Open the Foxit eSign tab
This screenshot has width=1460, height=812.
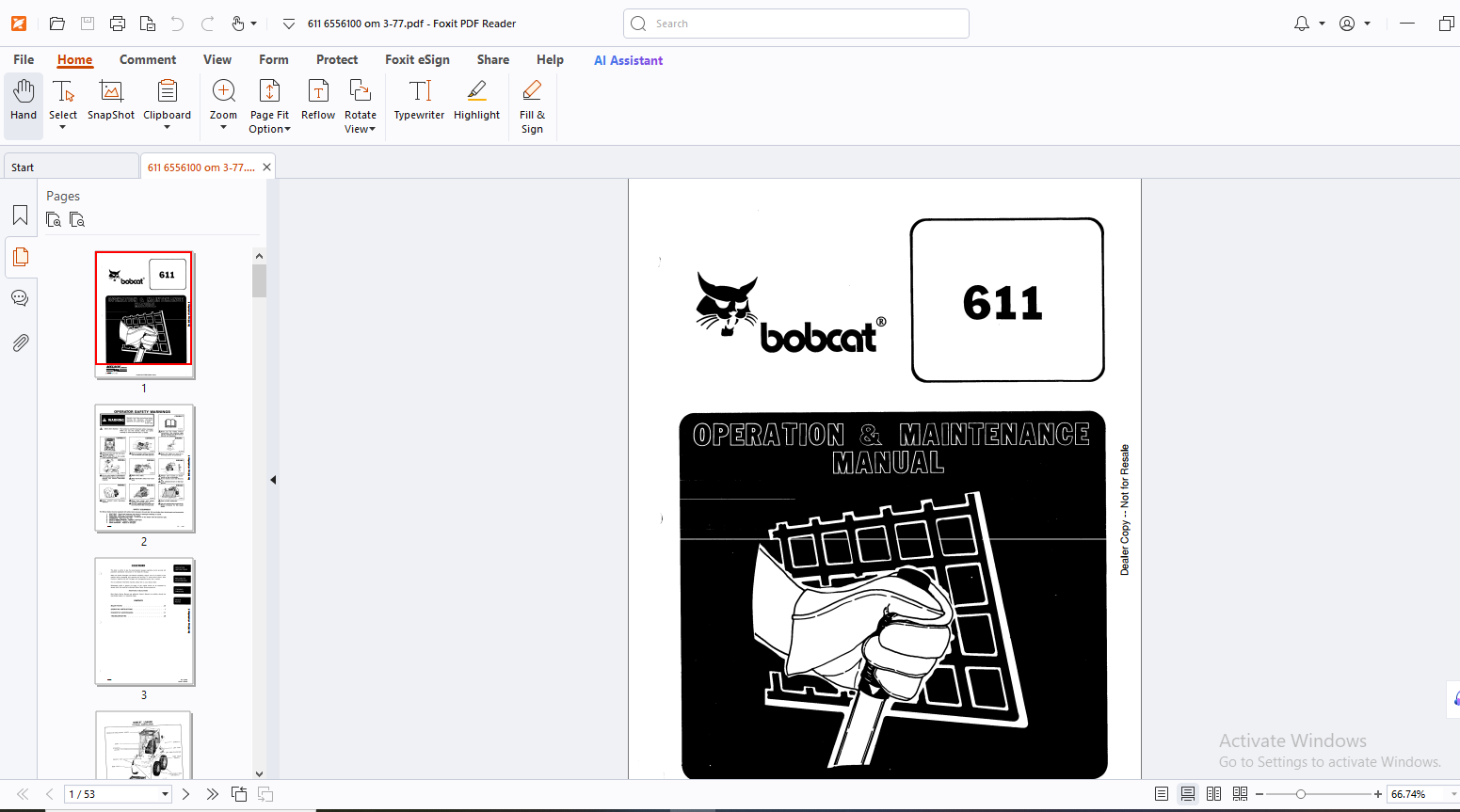click(x=417, y=59)
